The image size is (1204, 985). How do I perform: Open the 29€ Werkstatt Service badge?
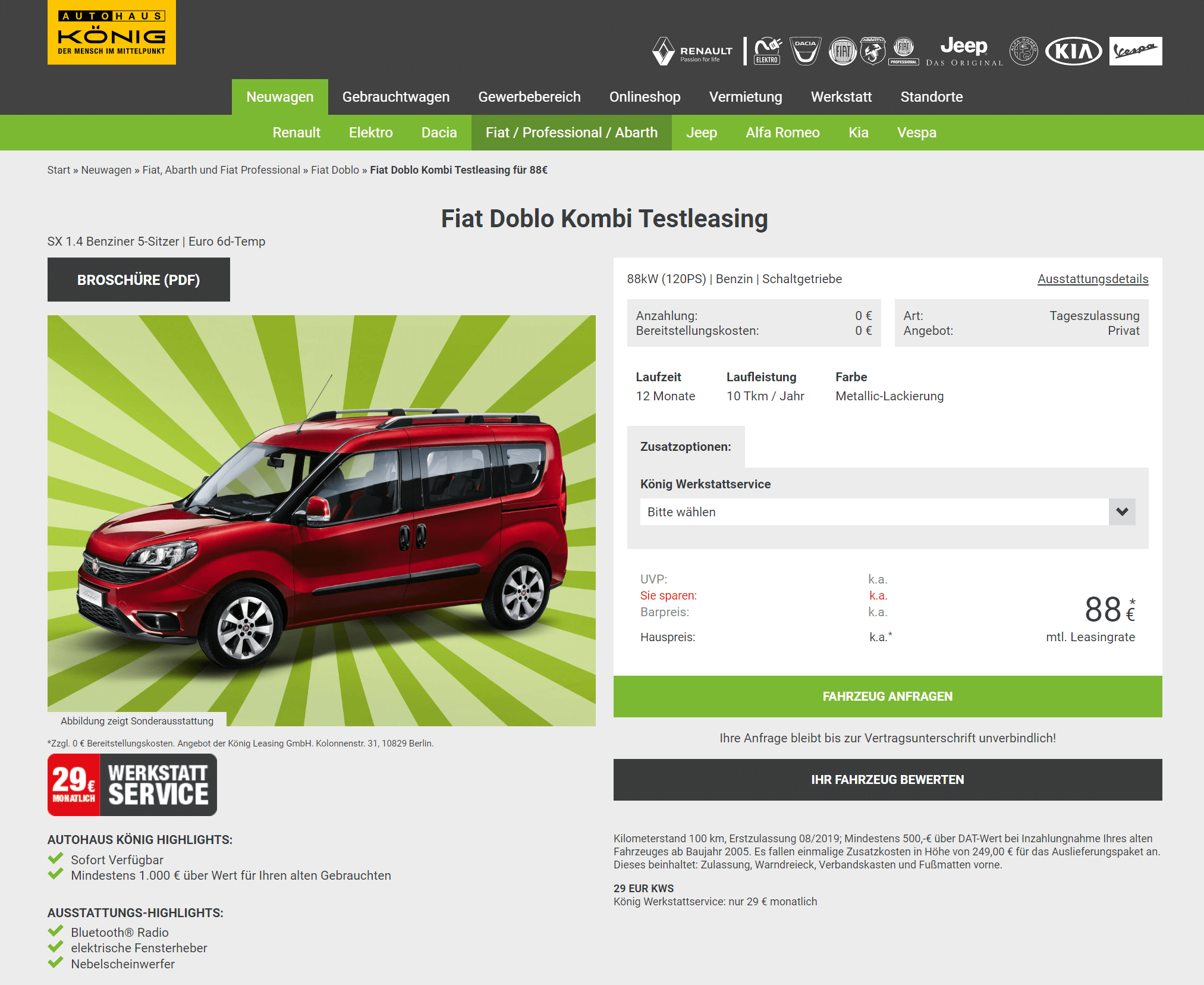pyautogui.click(x=132, y=785)
